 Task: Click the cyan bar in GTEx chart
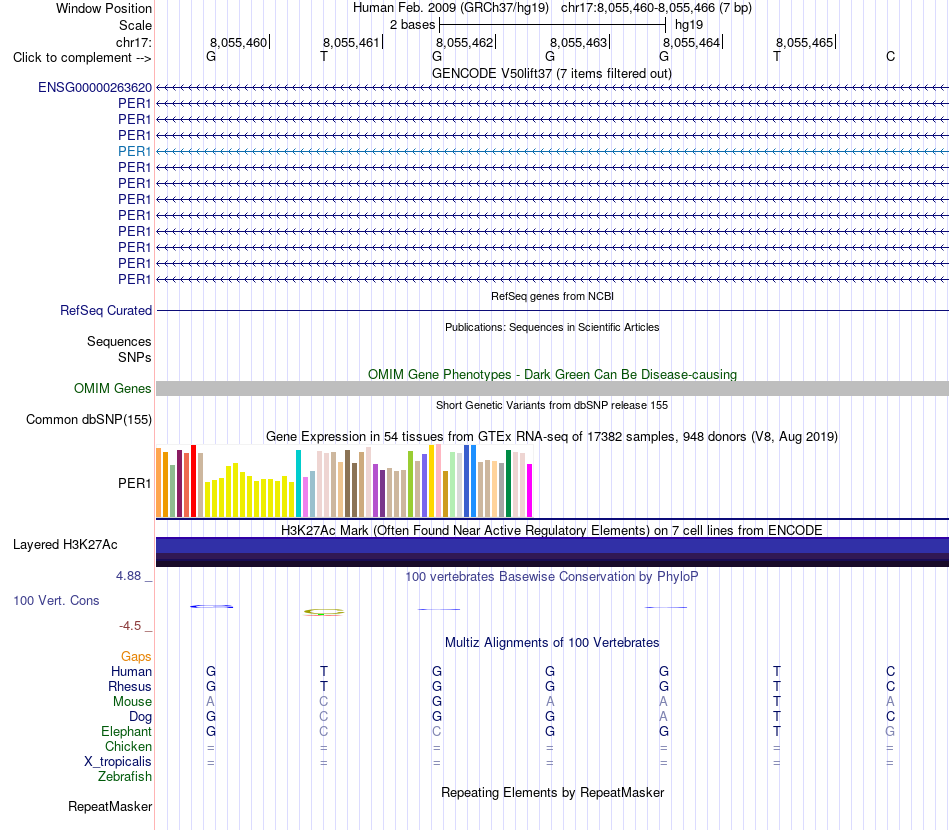point(298,483)
